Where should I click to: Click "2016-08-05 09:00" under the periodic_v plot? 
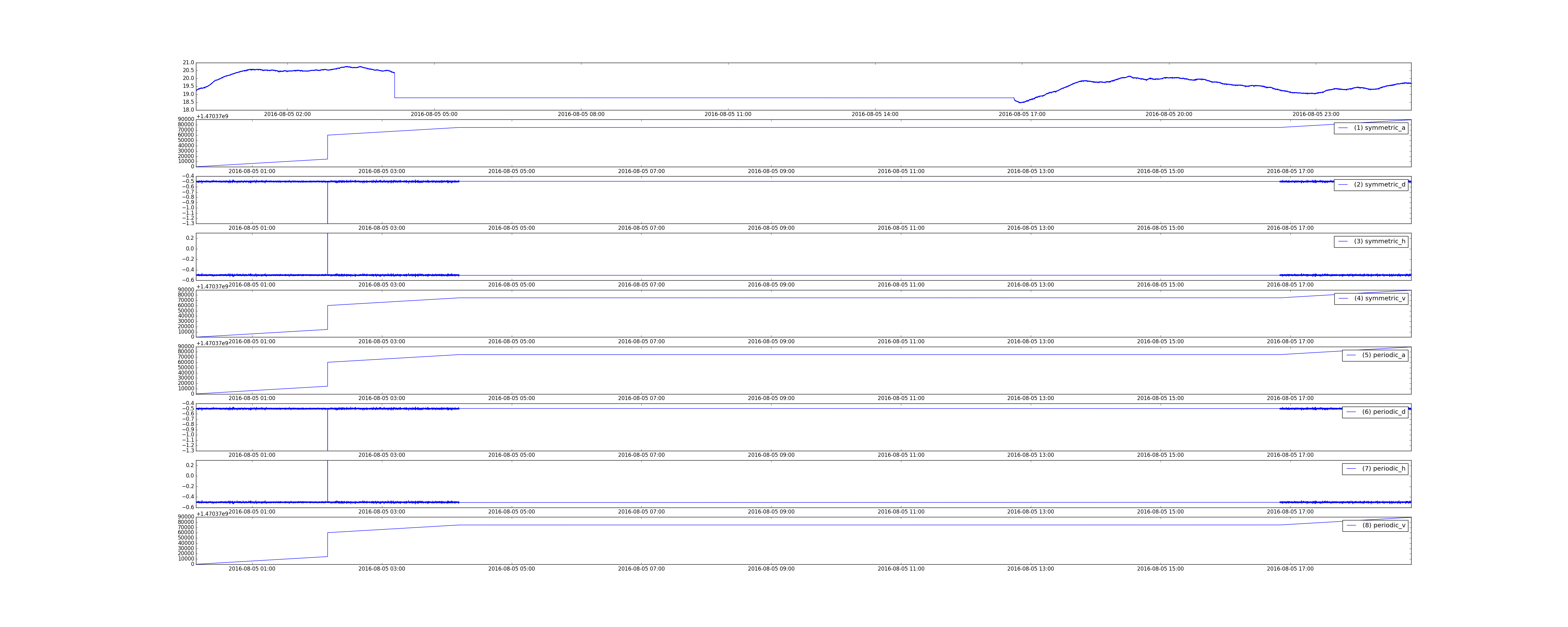[771, 569]
